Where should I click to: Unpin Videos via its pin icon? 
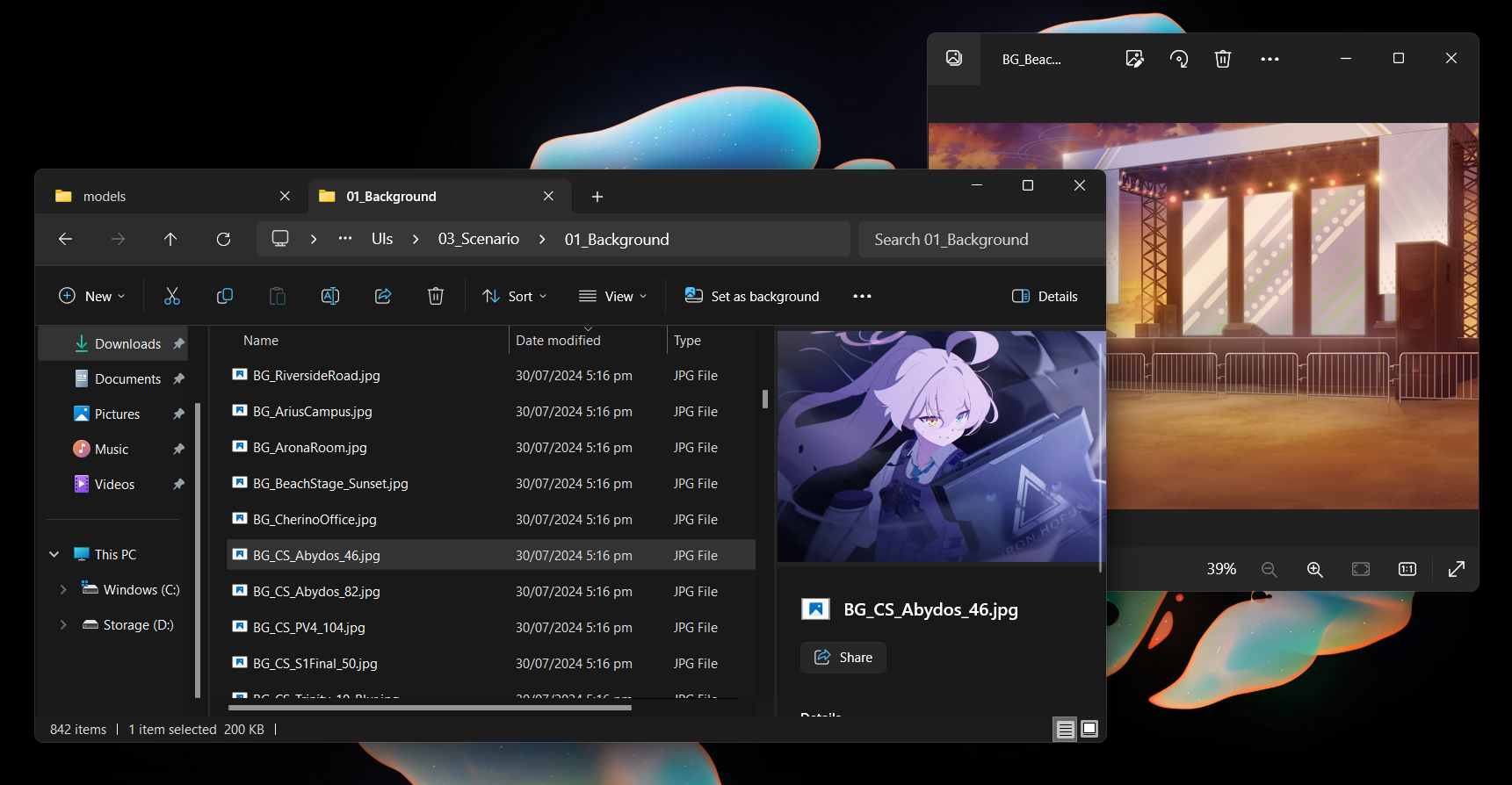pos(178,484)
